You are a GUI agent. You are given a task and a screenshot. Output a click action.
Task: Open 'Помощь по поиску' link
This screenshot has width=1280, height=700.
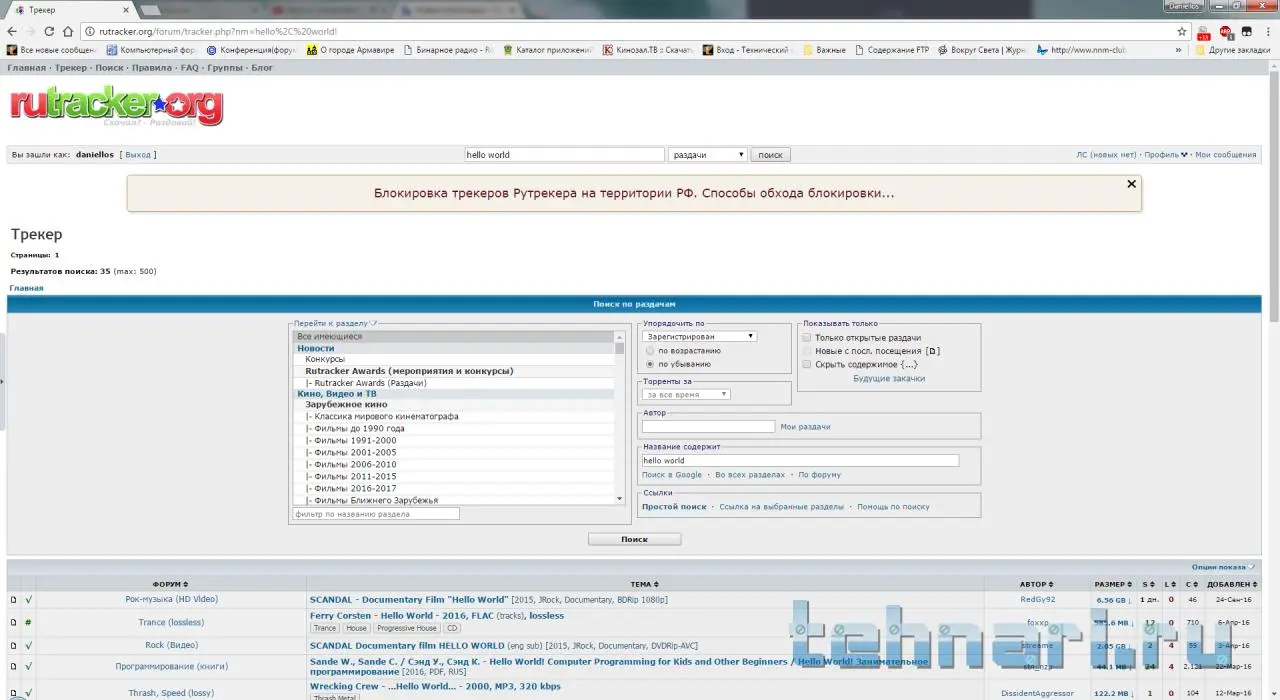click(x=893, y=507)
